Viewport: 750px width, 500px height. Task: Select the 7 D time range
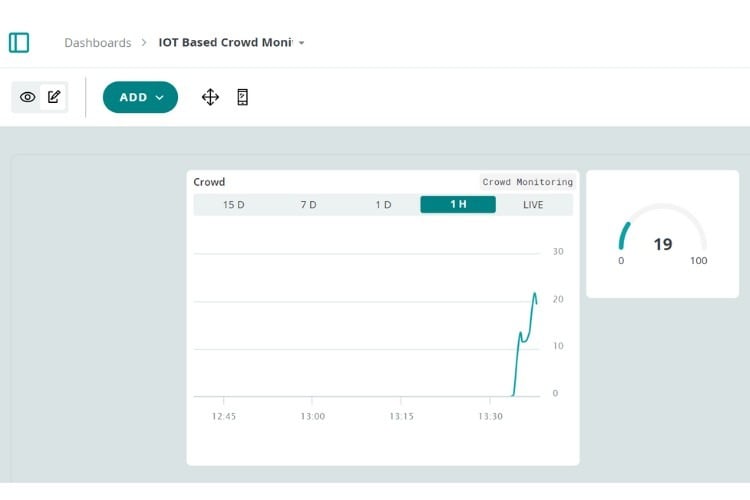click(309, 205)
